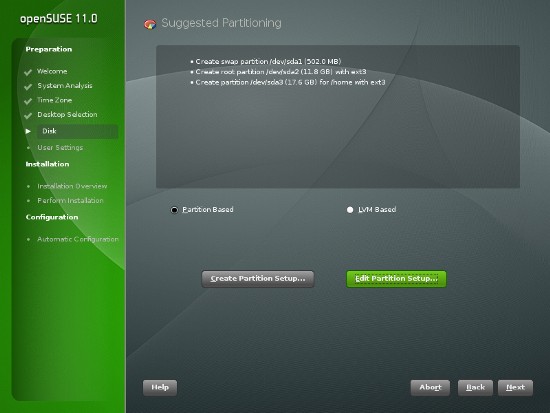Click the Configuration section heading
The image size is (550, 413).
tap(52, 217)
